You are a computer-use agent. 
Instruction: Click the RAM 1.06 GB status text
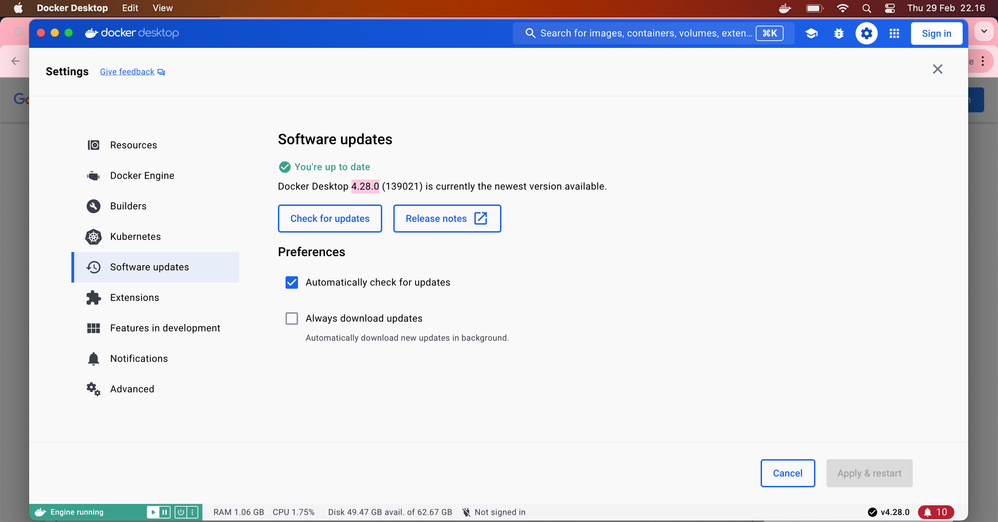pos(239,512)
